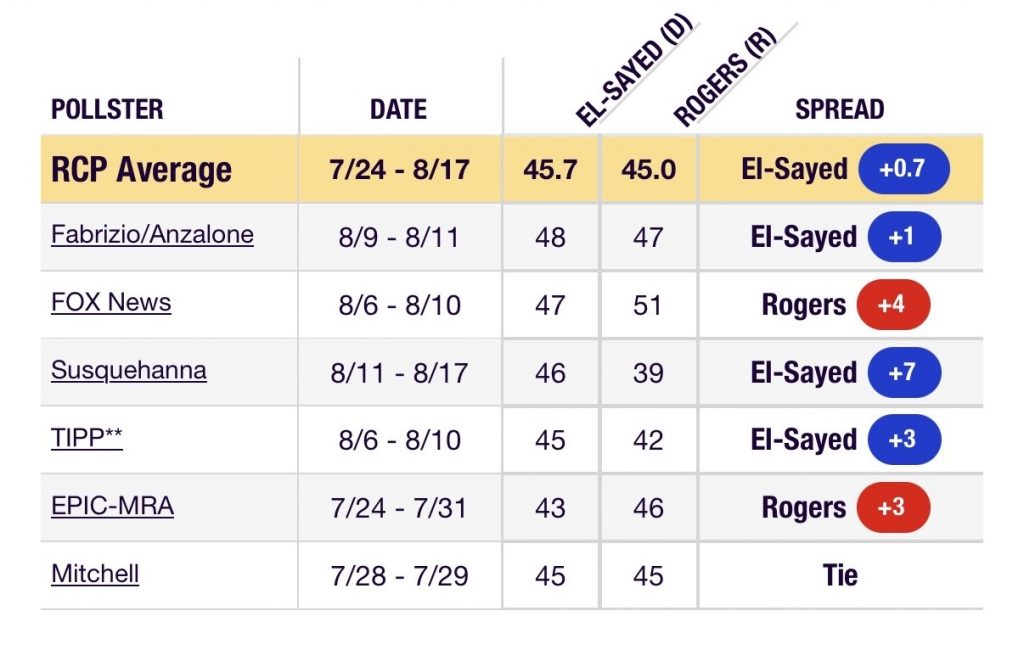1024x650 pixels.
Task: Select the SPREAD column header
Action: tap(840, 109)
